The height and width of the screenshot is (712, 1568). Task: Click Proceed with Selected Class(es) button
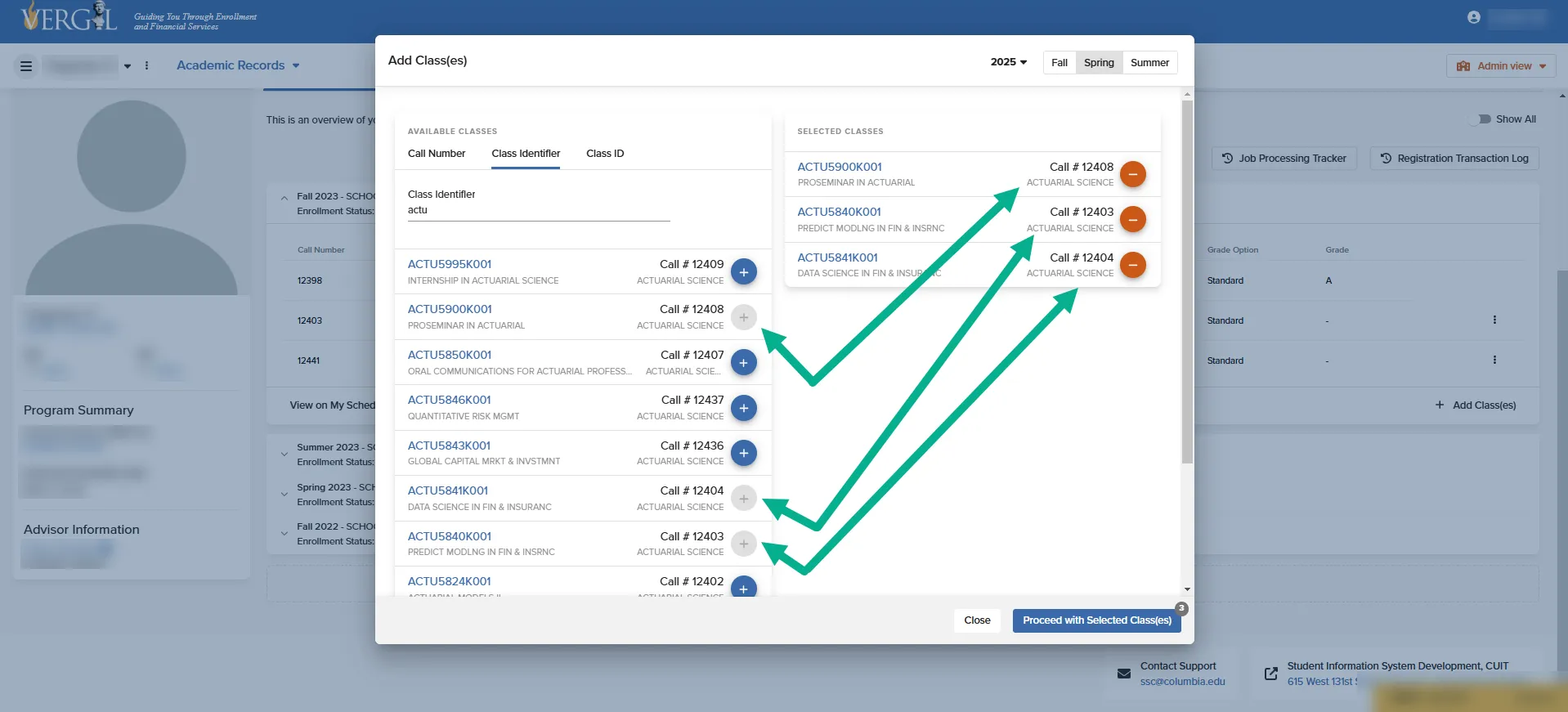coord(1097,620)
